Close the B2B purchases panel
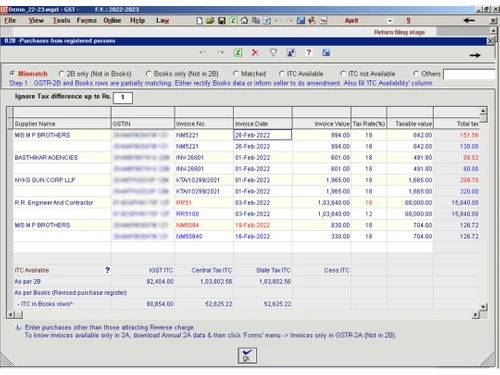 point(490,41)
